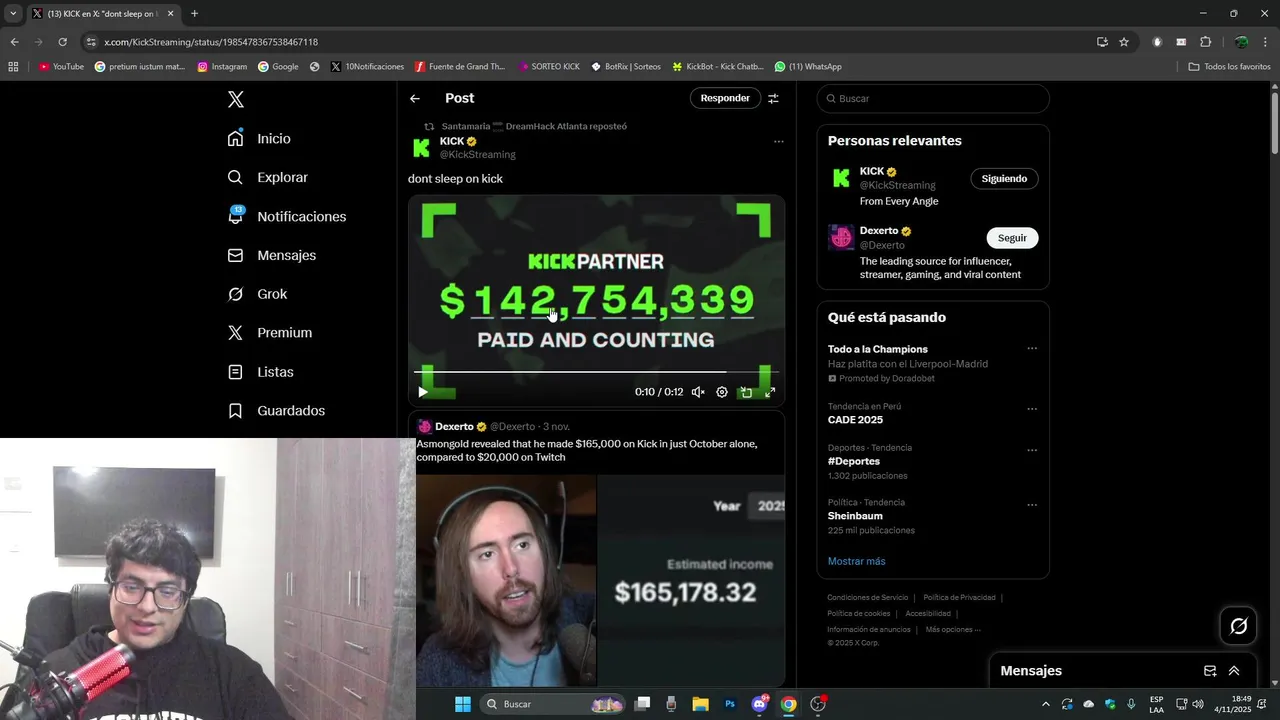Enable picture-in-picture for the video
This screenshot has height=720, width=1280.
pos(746,392)
